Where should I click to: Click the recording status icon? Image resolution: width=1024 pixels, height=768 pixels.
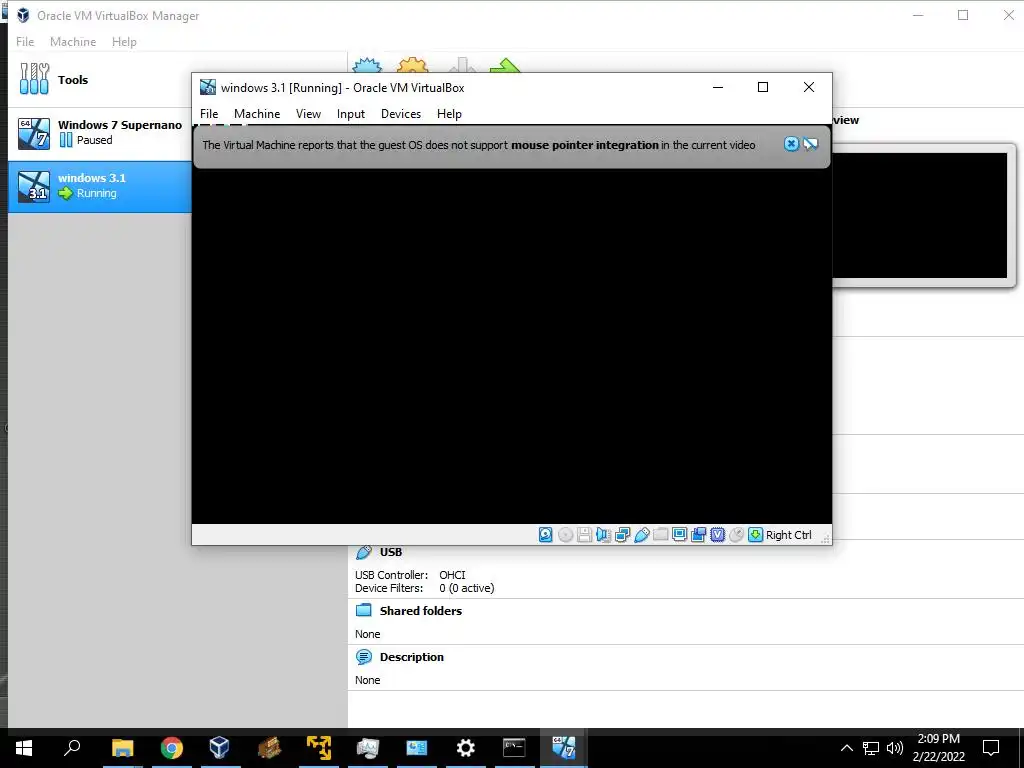[x=698, y=535]
